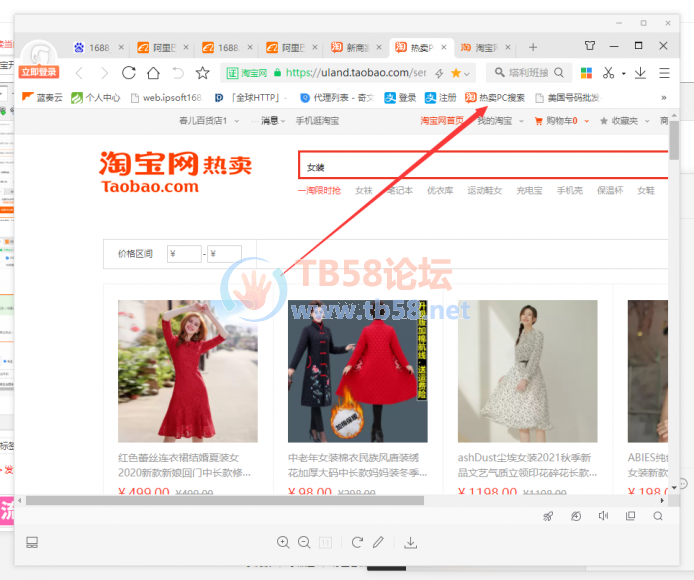
Task: Expand the 购物车 cart dropdown
Action: pos(587,121)
